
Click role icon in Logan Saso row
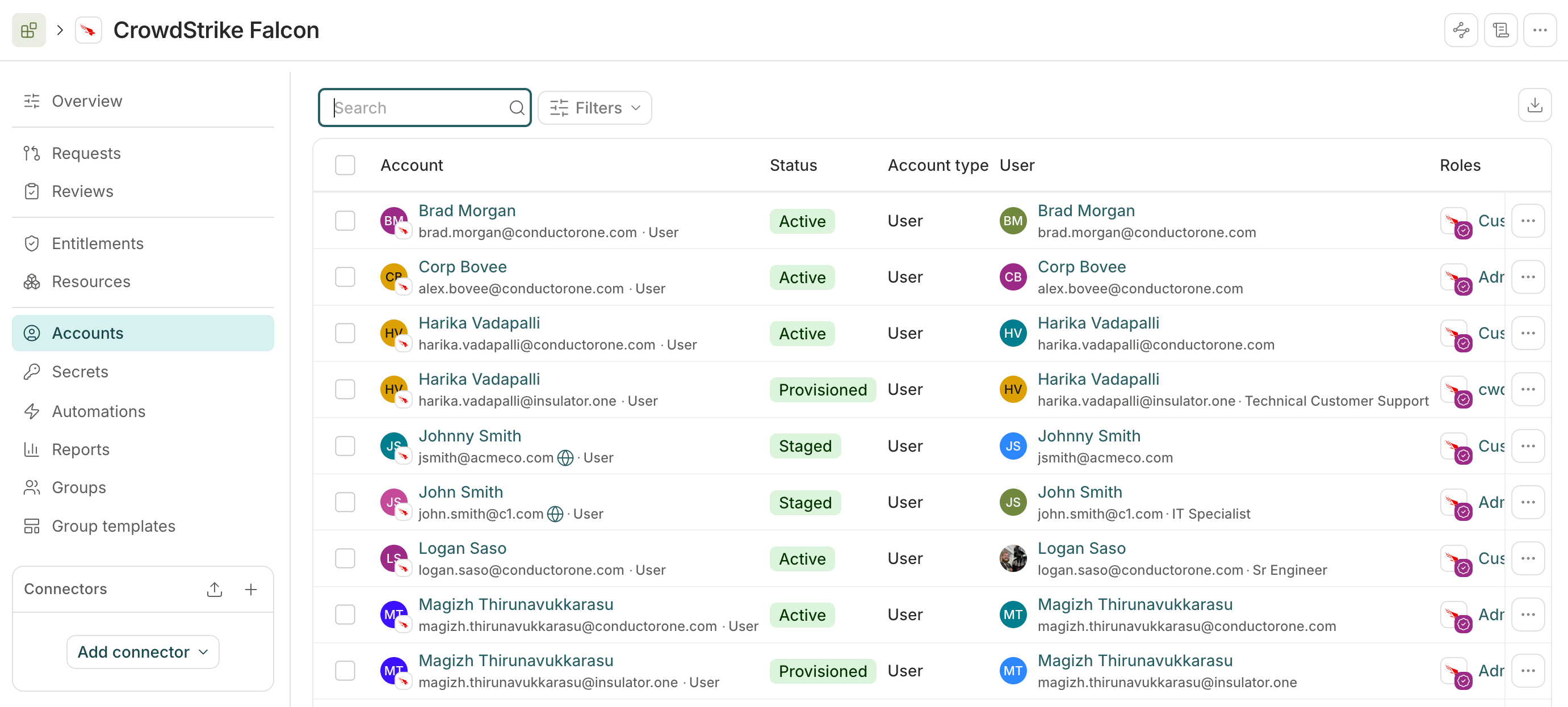(x=1456, y=561)
